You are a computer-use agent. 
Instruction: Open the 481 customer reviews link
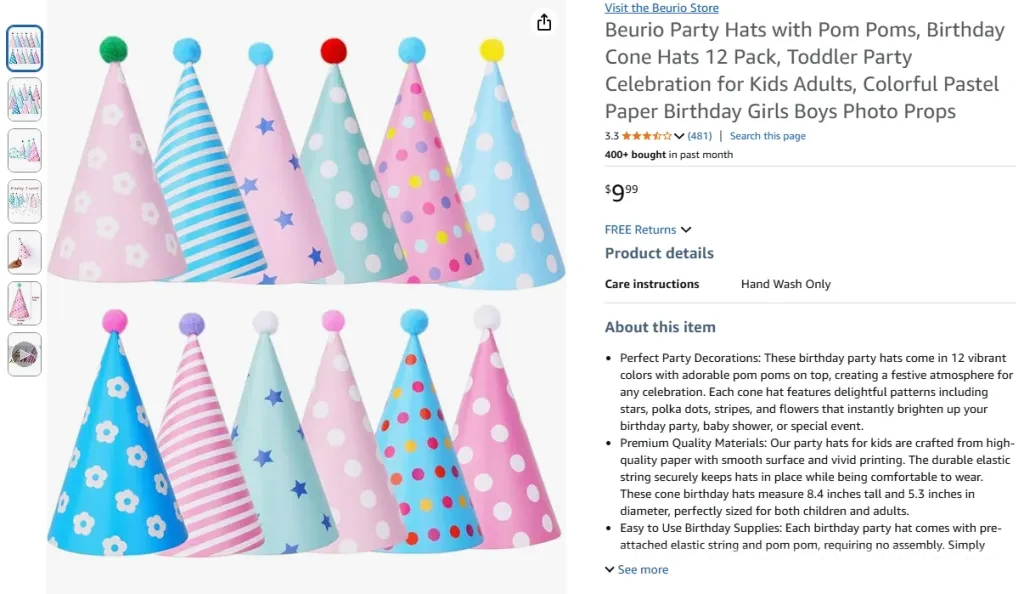(x=700, y=136)
